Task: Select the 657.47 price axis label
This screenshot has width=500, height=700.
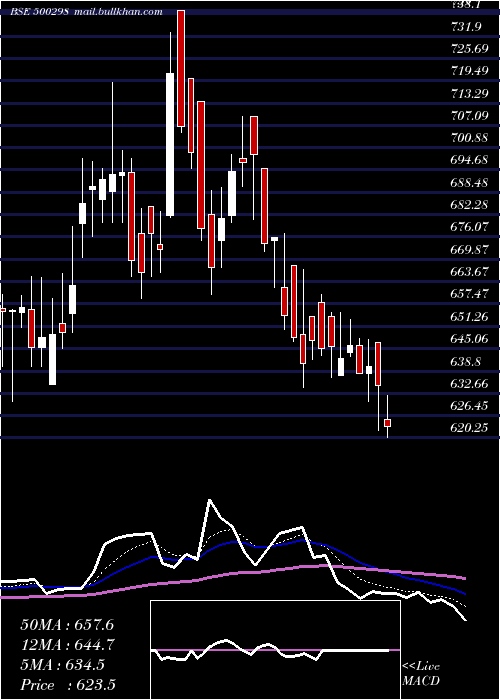Action: pyautogui.click(x=469, y=294)
